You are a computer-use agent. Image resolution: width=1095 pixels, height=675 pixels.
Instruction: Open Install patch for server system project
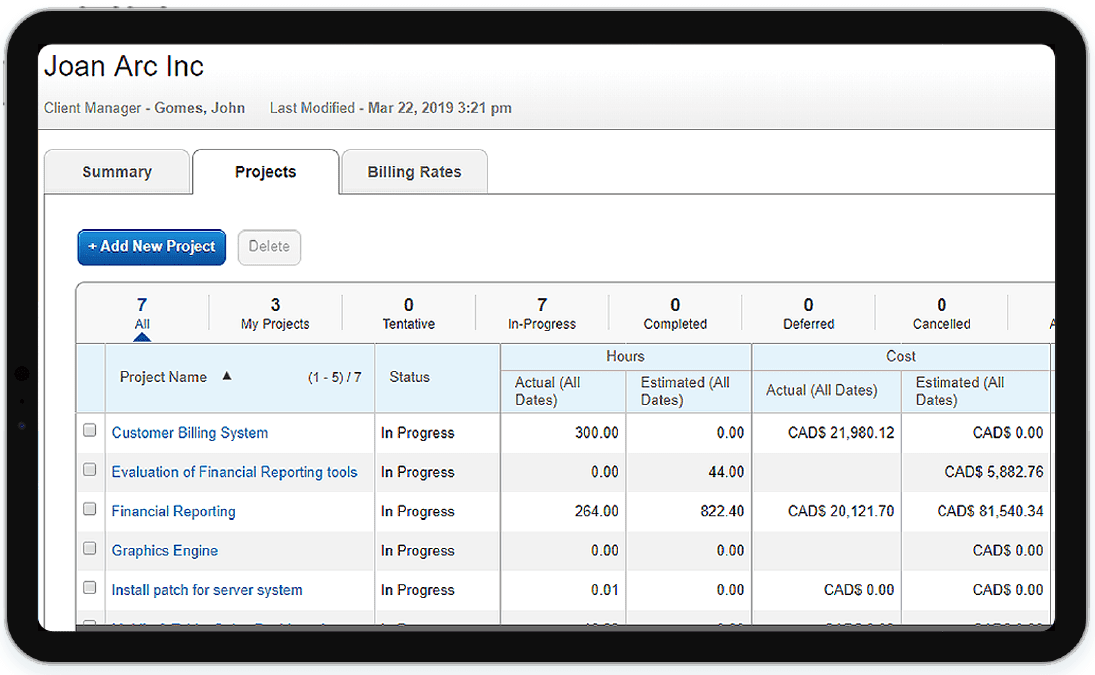pyautogui.click(x=207, y=590)
